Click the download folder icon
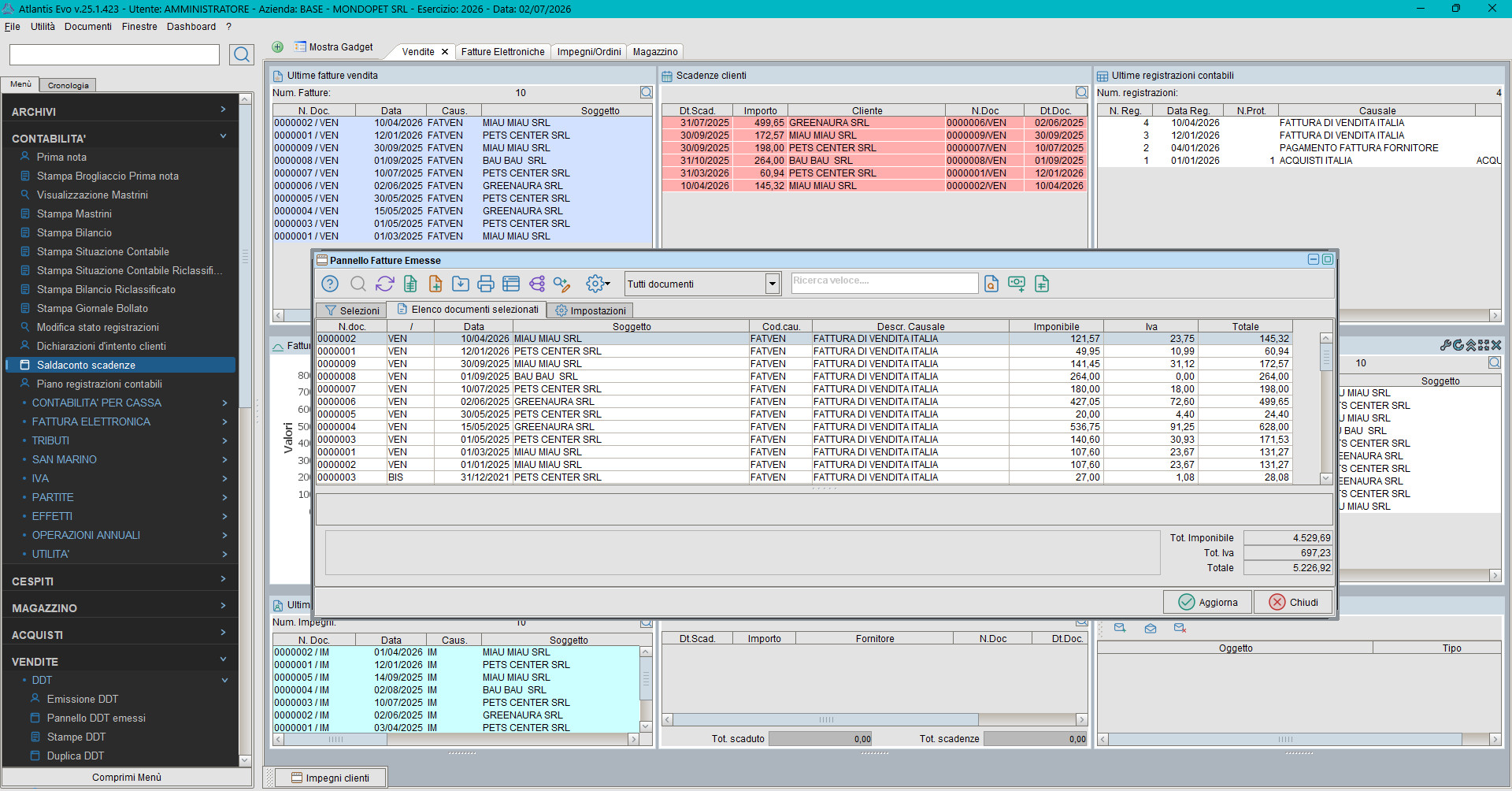The image size is (1512, 791). (461, 284)
